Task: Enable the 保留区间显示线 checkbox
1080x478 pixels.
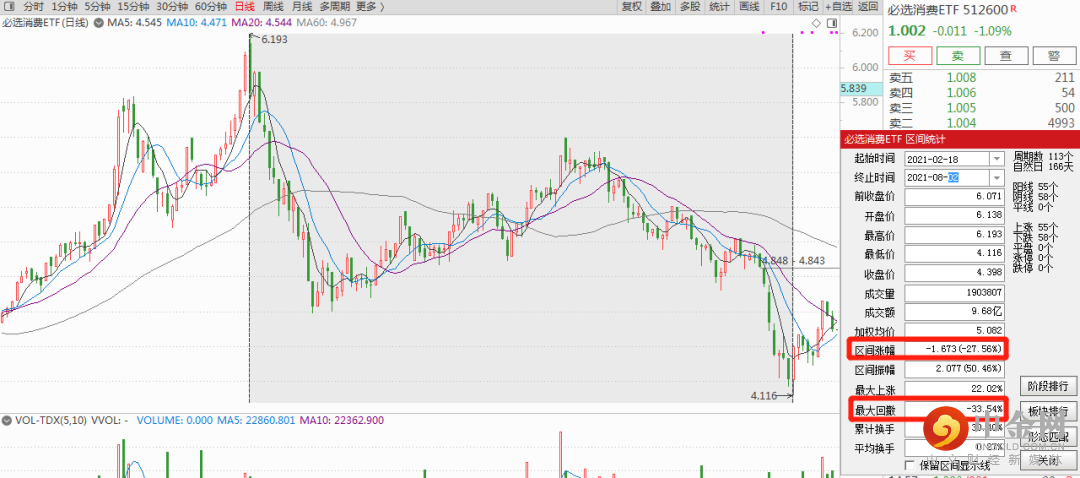Action: click(909, 465)
